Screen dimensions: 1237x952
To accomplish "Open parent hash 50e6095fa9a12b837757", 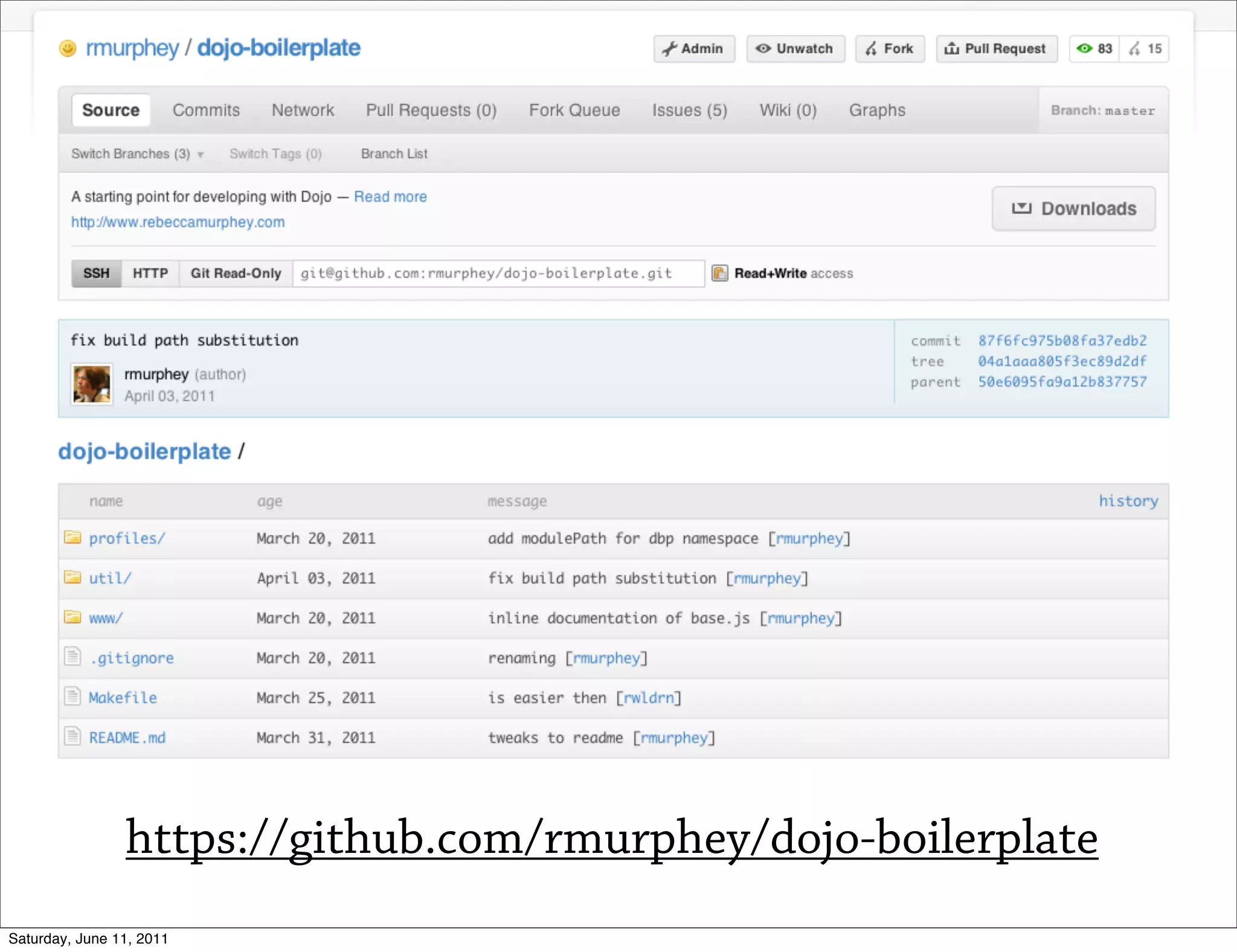I will click(x=1062, y=382).
